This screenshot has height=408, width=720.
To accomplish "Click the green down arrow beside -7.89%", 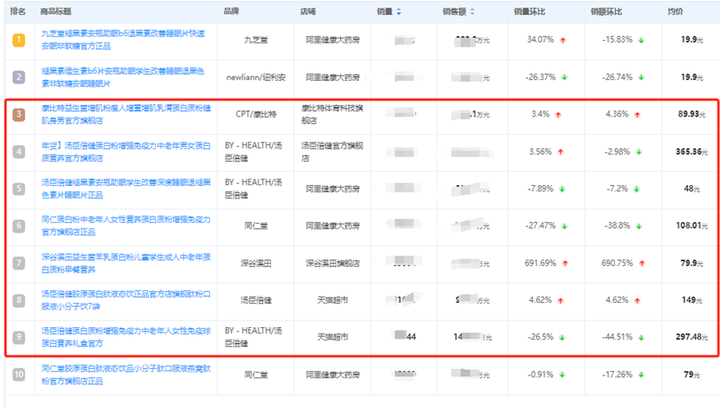I will click(x=562, y=189).
